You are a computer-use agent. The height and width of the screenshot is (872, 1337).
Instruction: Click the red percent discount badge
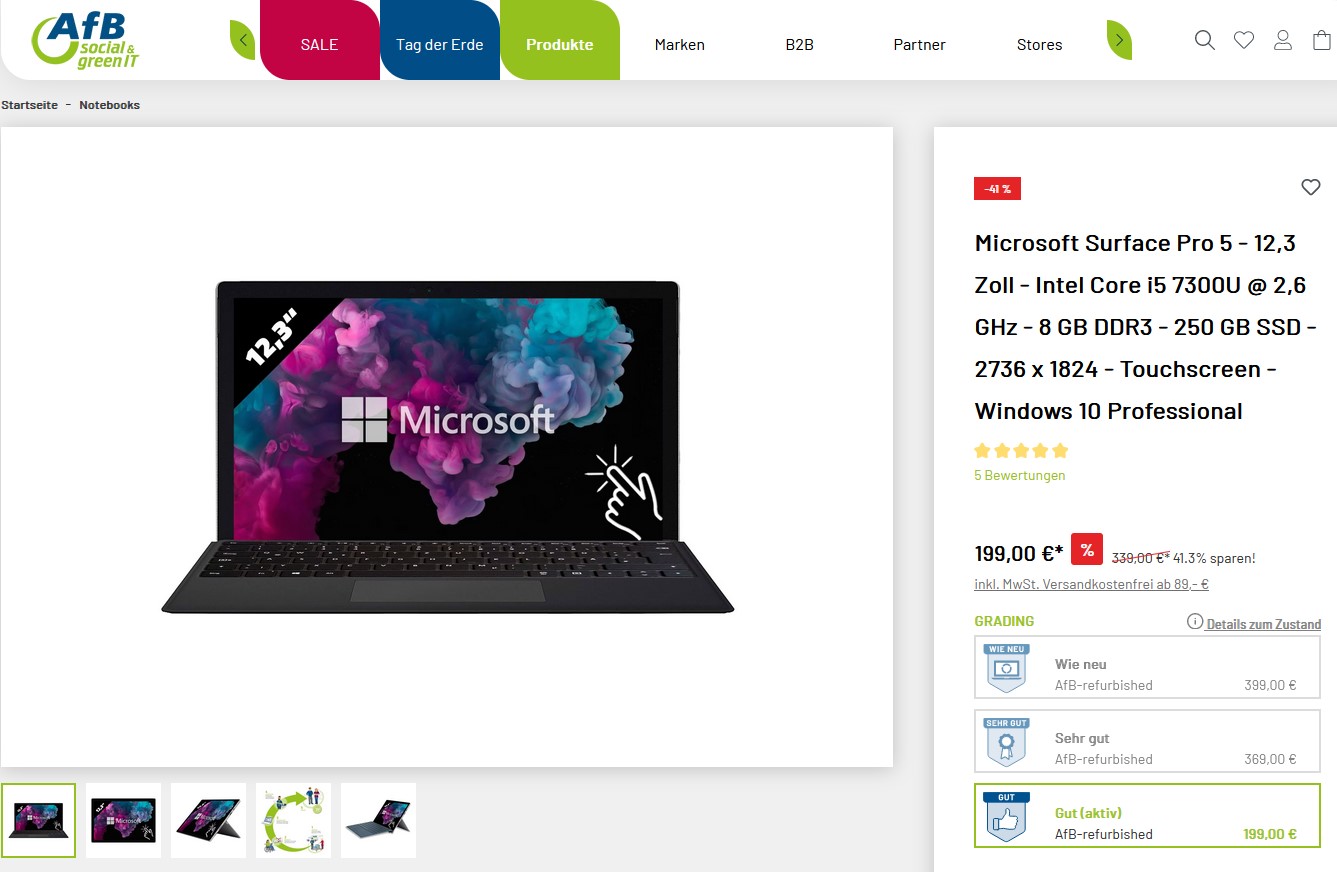point(1087,550)
